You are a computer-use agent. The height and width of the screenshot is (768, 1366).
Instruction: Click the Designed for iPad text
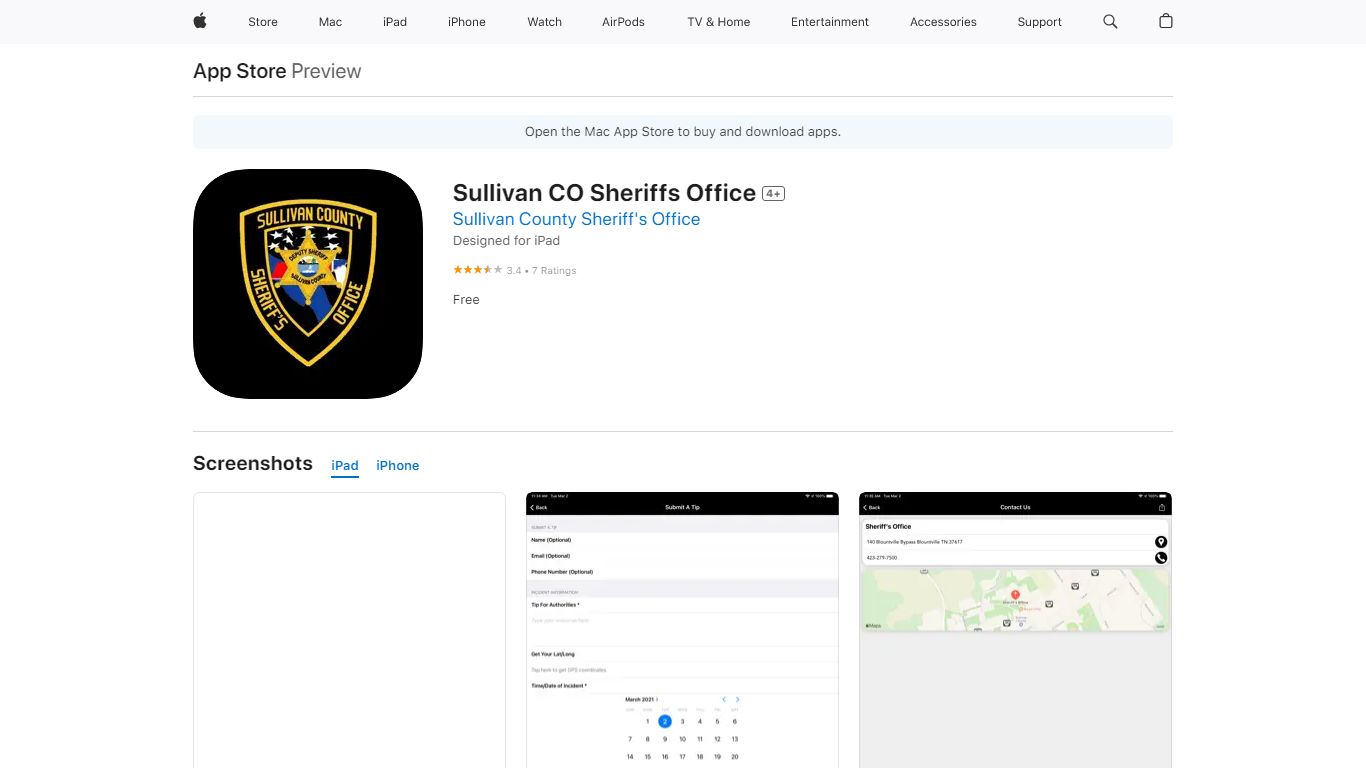coord(506,241)
